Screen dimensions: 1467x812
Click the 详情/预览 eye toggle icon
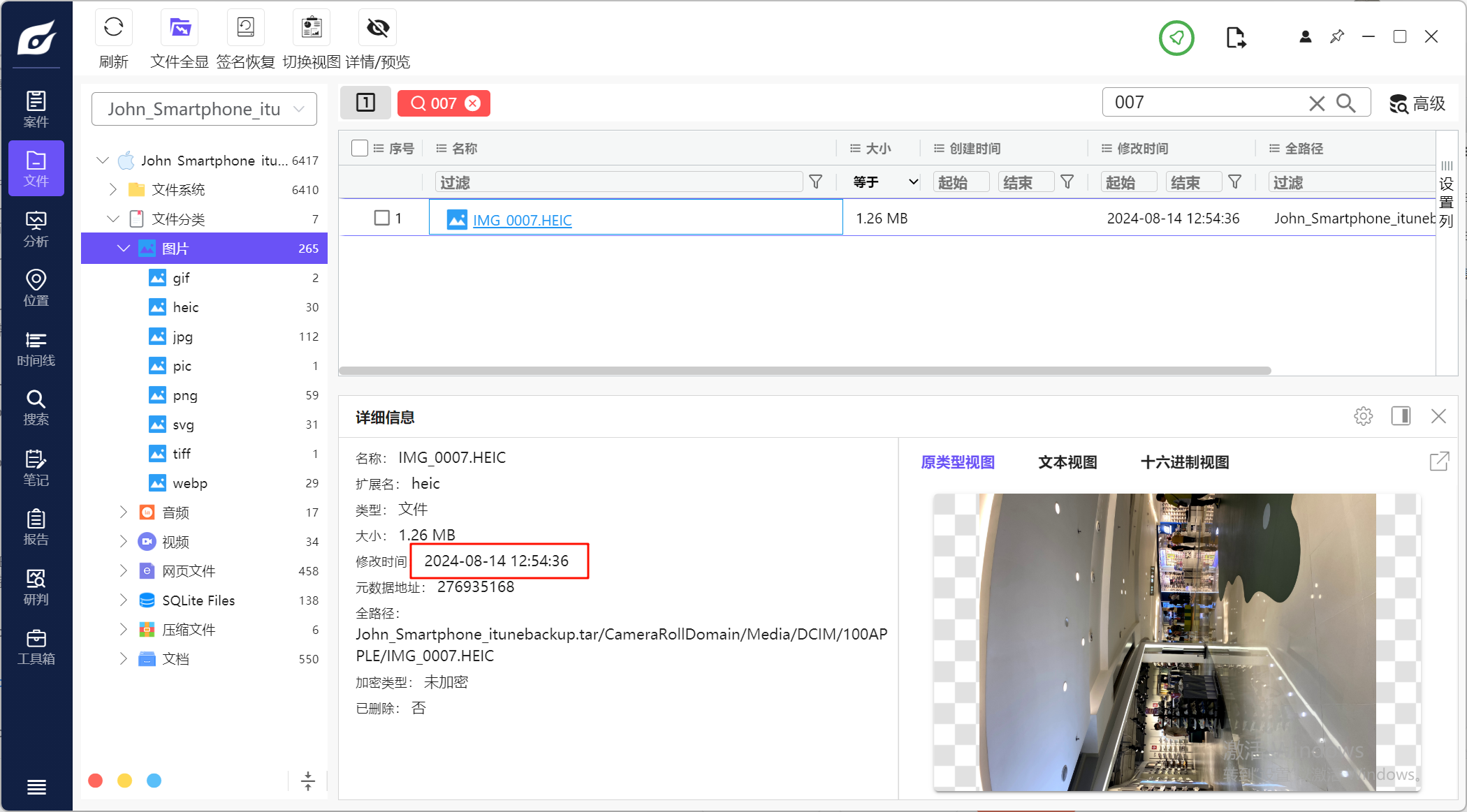pos(377,28)
